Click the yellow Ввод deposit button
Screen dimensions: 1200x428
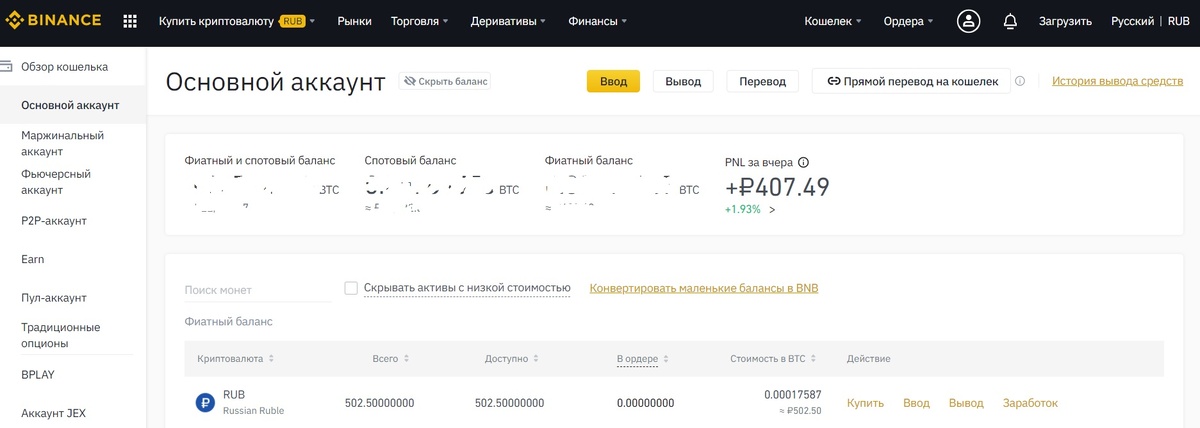(x=613, y=81)
